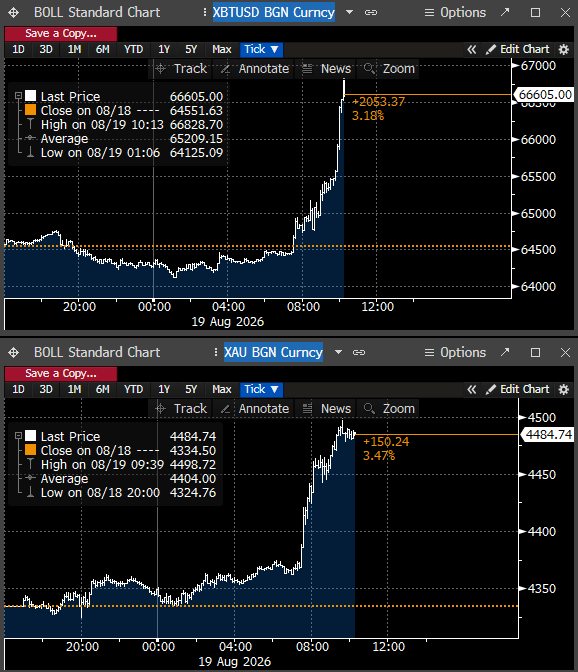Select 1D range in XAU chart
The image size is (578, 672).
[18, 389]
